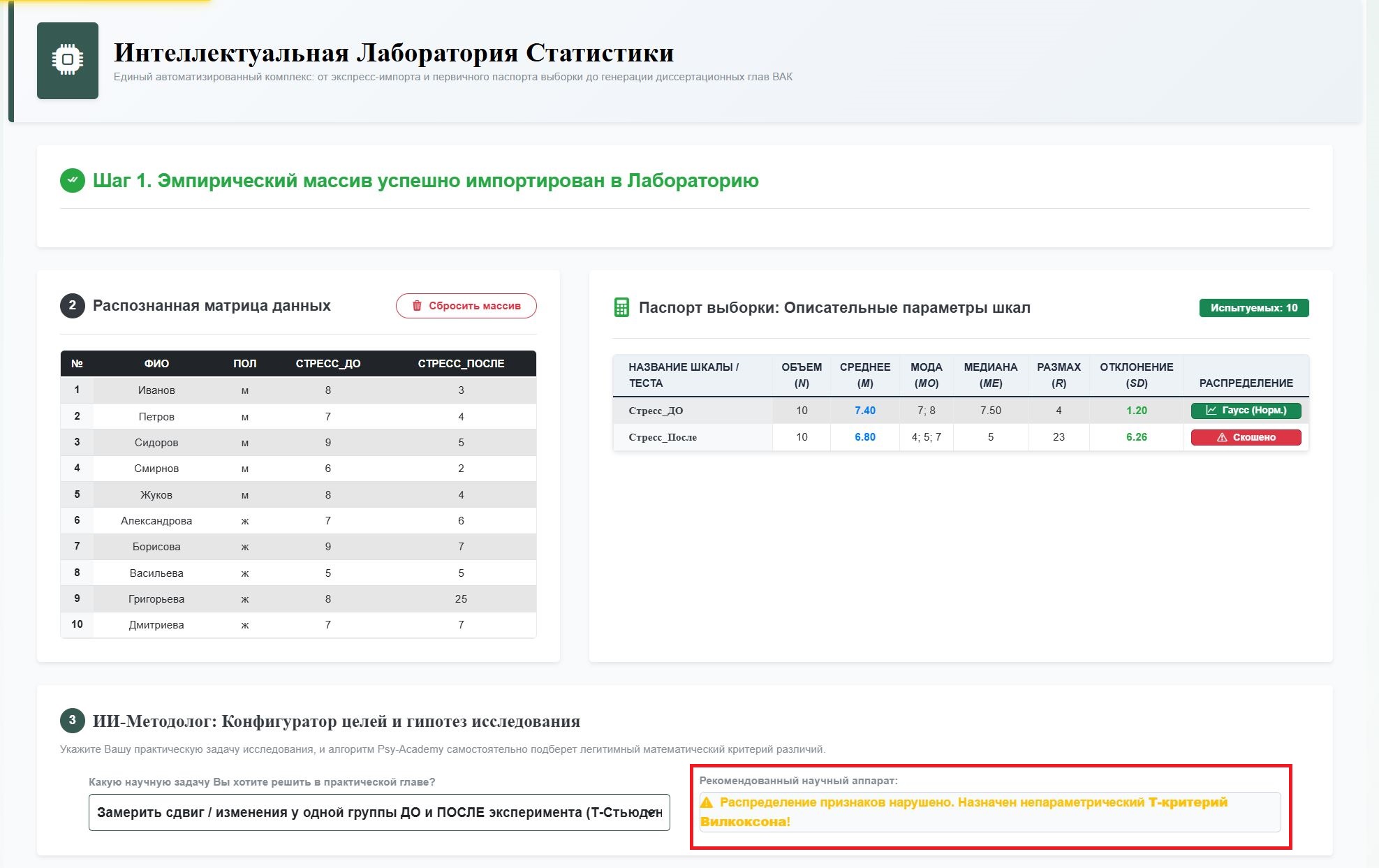
Task: Click the calculator icon beside Паспорт выборки
Action: (x=621, y=307)
